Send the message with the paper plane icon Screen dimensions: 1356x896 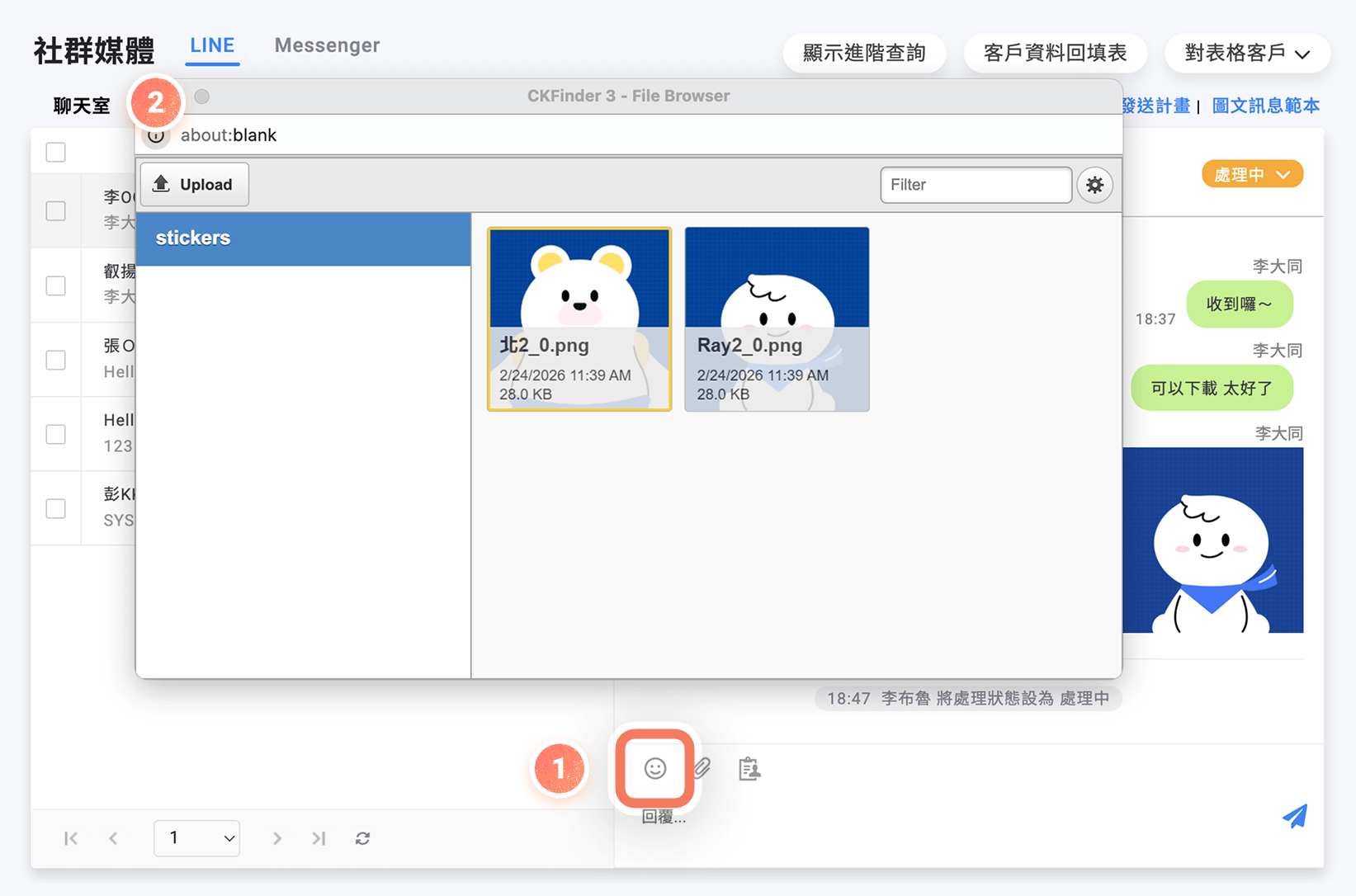[x=1296, y=818]
